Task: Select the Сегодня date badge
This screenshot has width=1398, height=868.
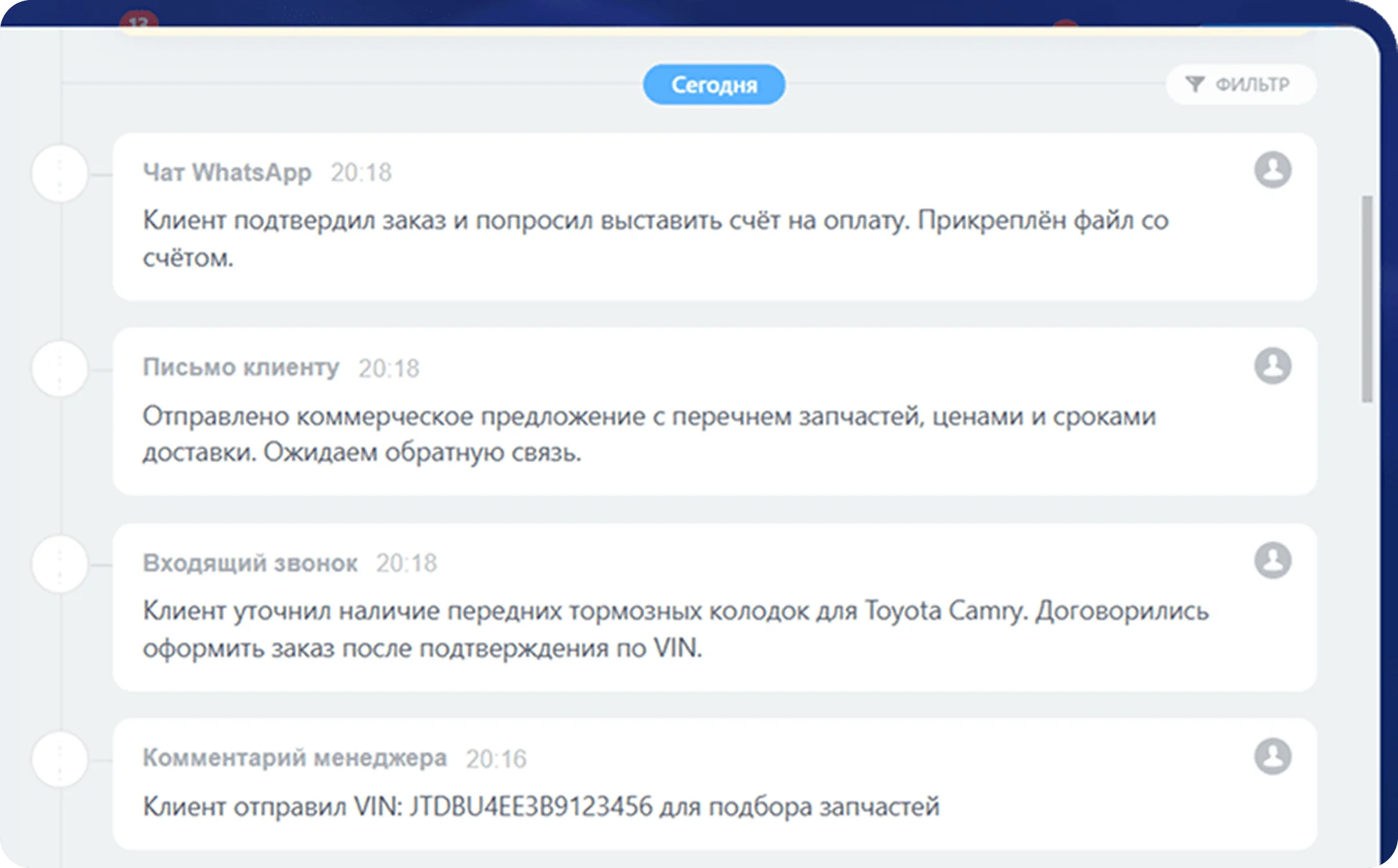Action: [714, 84]
